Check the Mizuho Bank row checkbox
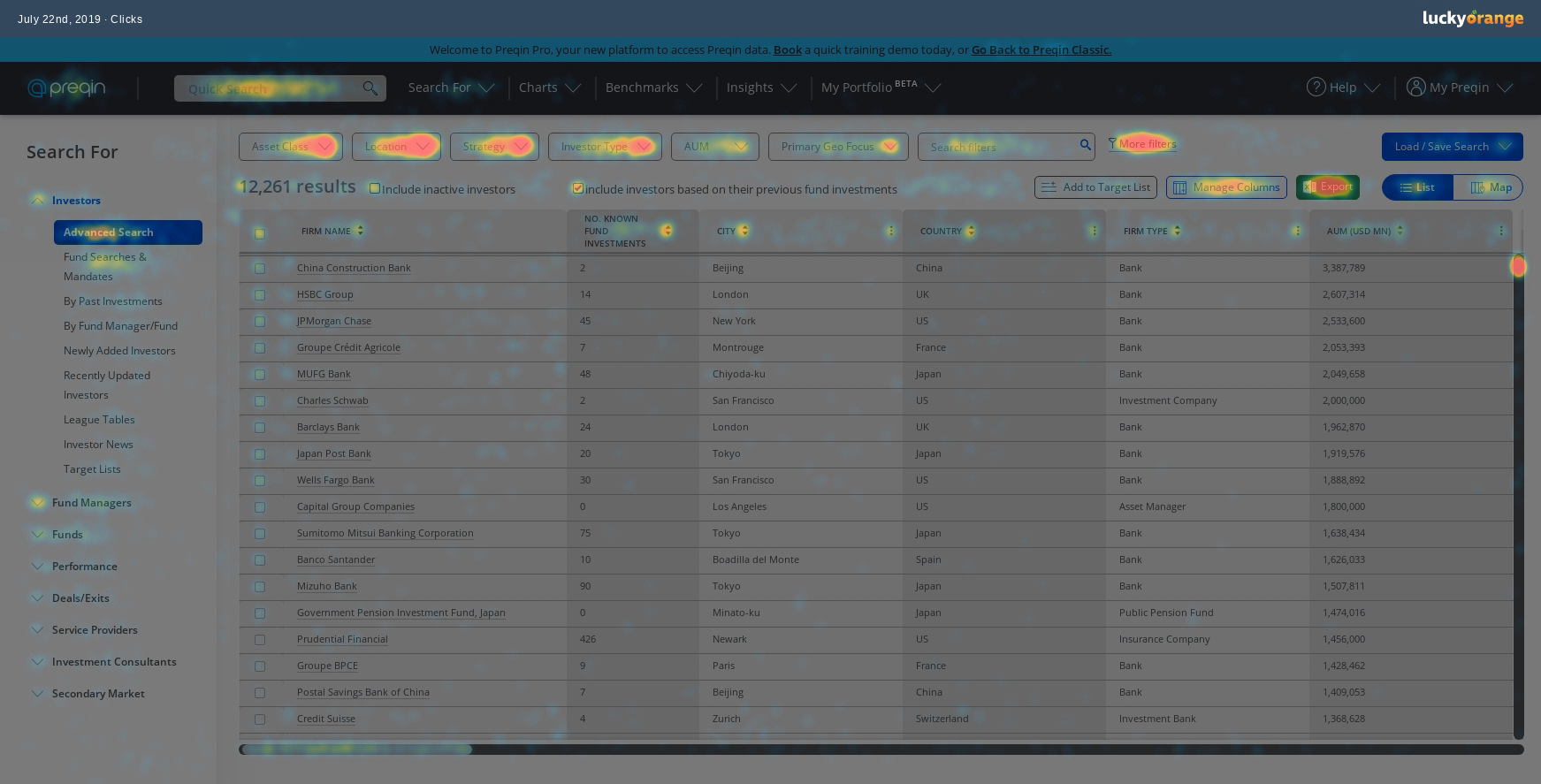 (x=259, y=586)
